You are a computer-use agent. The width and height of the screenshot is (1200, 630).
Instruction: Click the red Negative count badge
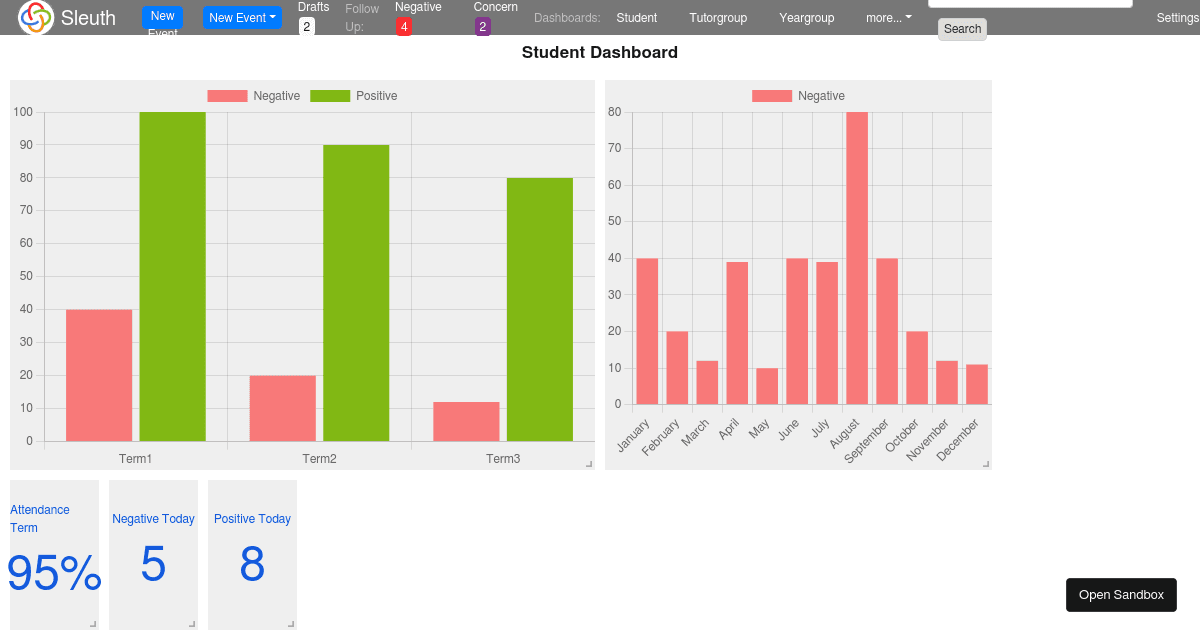tap(404, 27)
